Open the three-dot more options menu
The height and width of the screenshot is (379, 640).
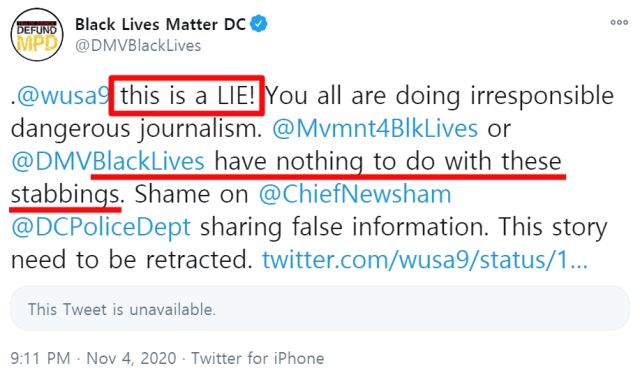(x=619, y=22)
